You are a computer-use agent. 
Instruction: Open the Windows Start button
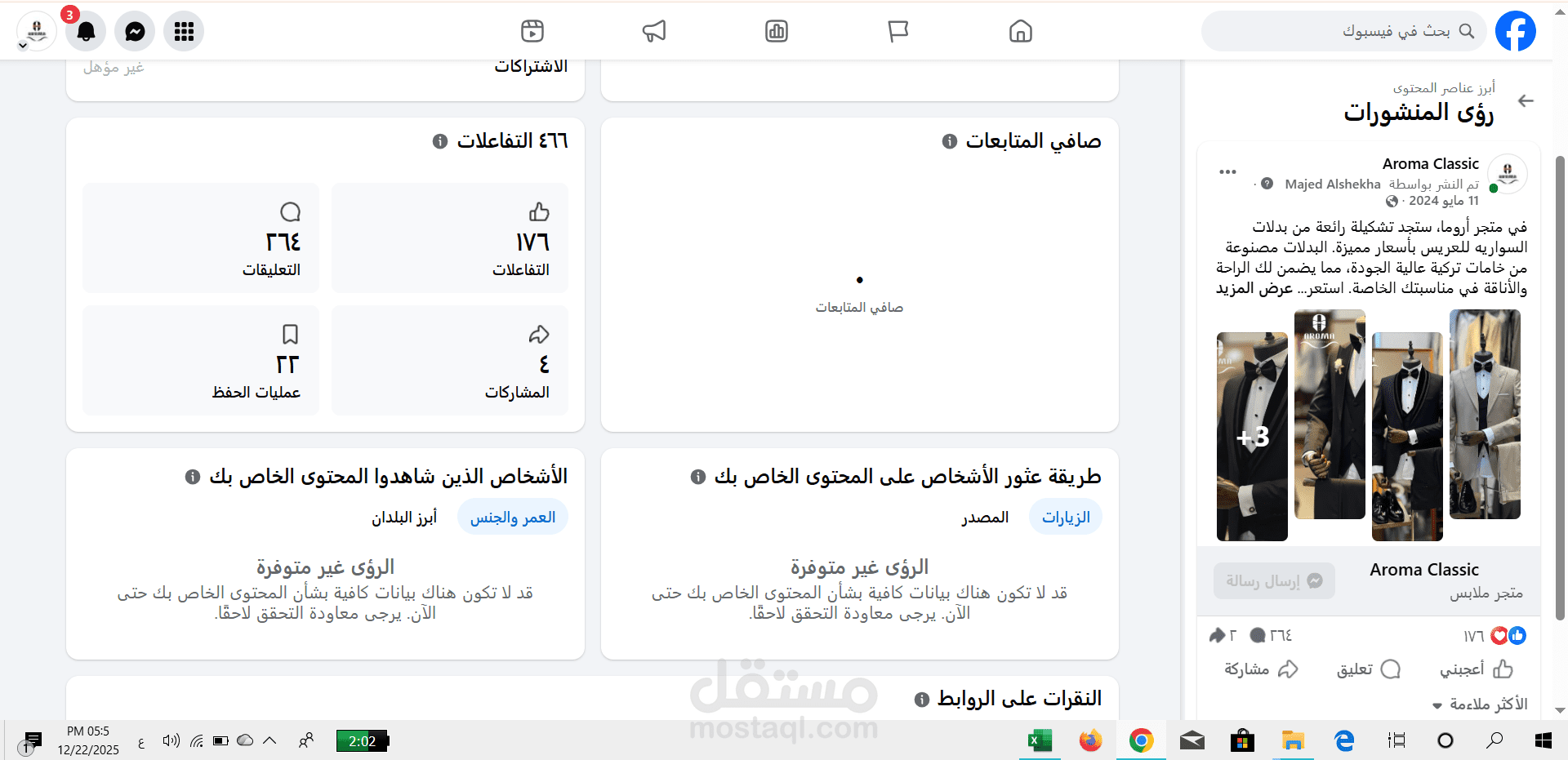point(1543,740)
